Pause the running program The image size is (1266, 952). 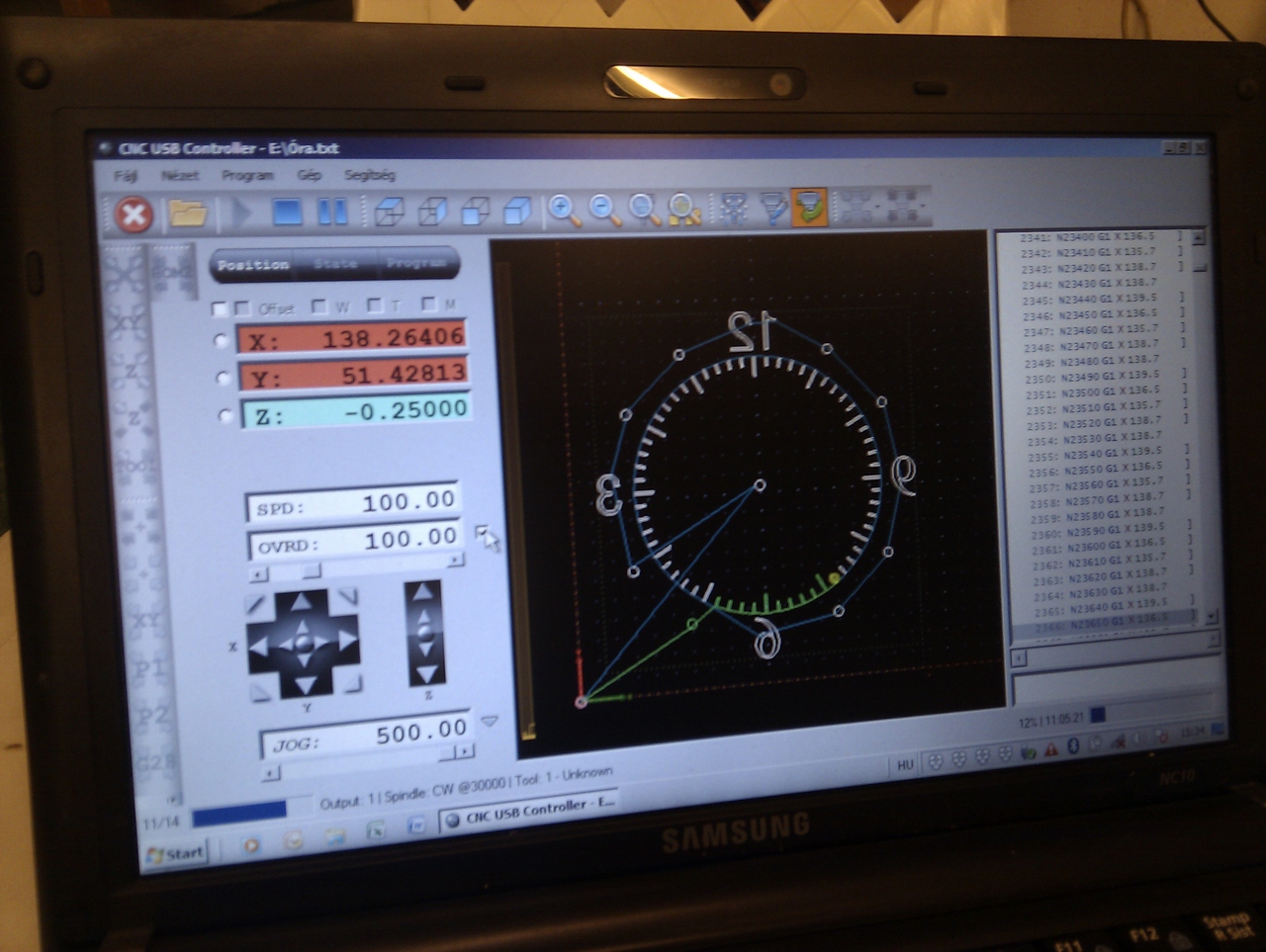(x=332, y=211)
